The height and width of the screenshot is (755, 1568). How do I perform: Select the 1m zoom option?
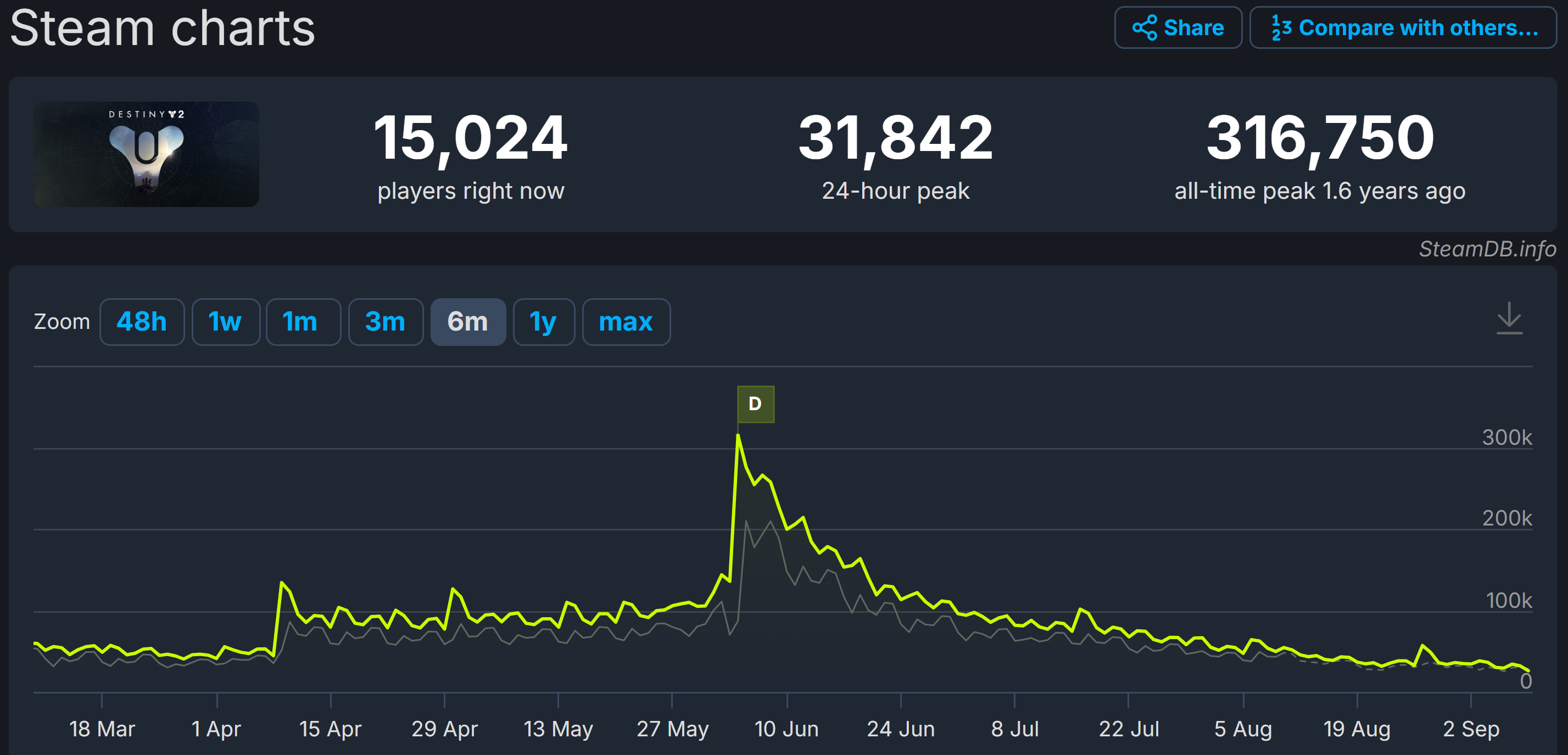[x=302, y=322]
